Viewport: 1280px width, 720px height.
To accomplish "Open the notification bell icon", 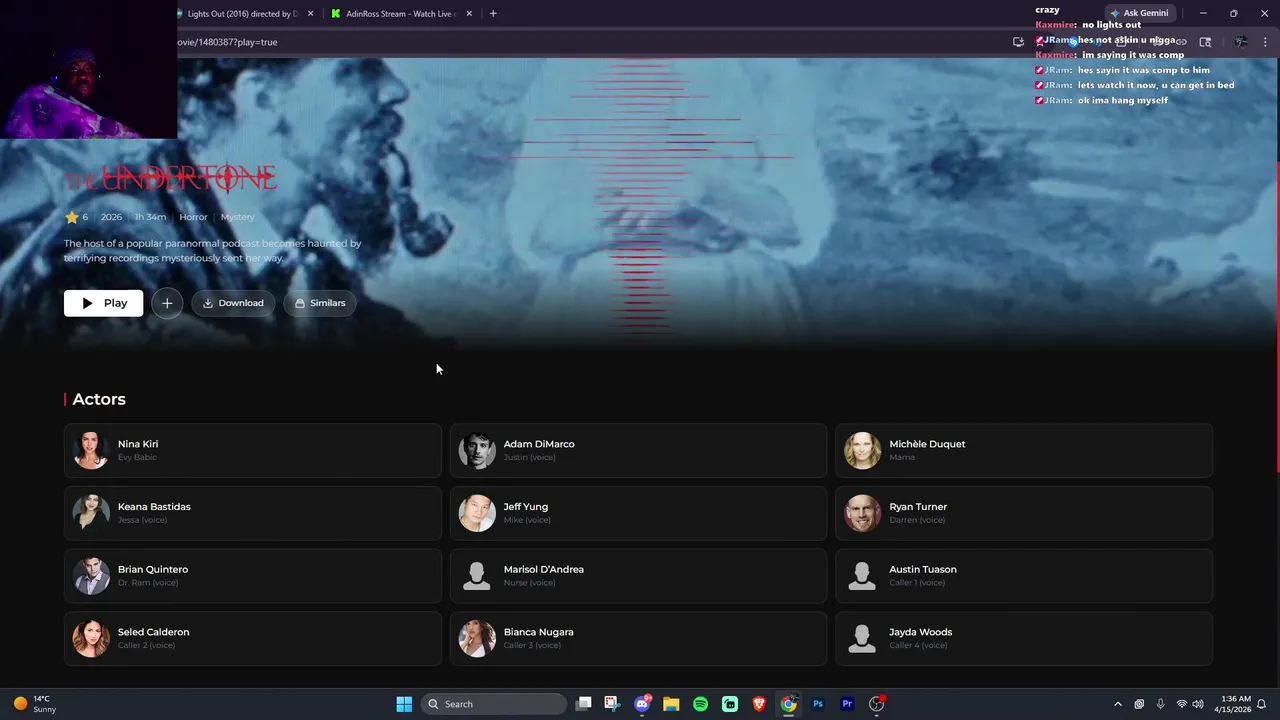I will tap(1262, 704).
